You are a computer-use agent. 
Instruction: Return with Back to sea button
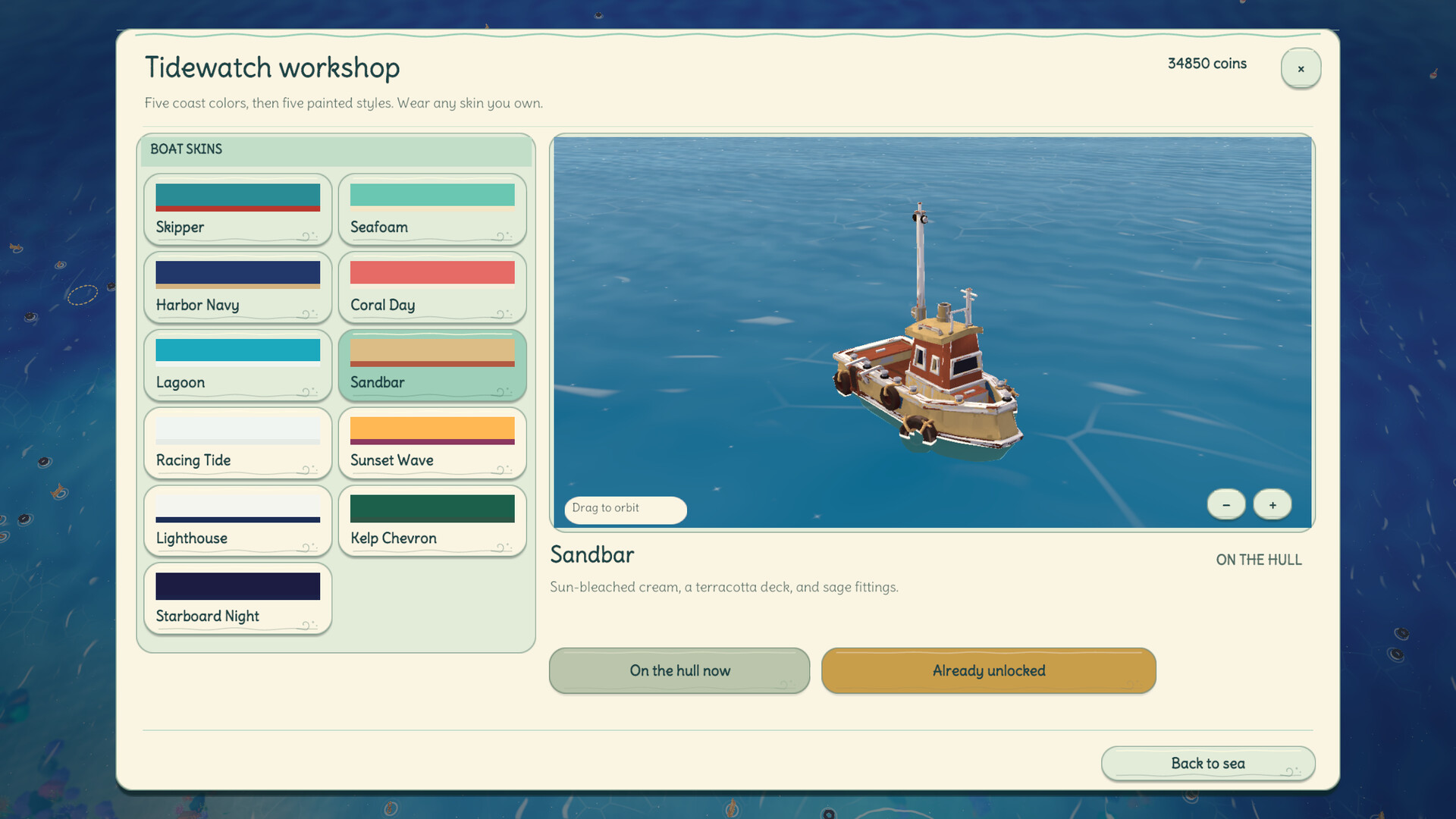tap(1208, 764)
